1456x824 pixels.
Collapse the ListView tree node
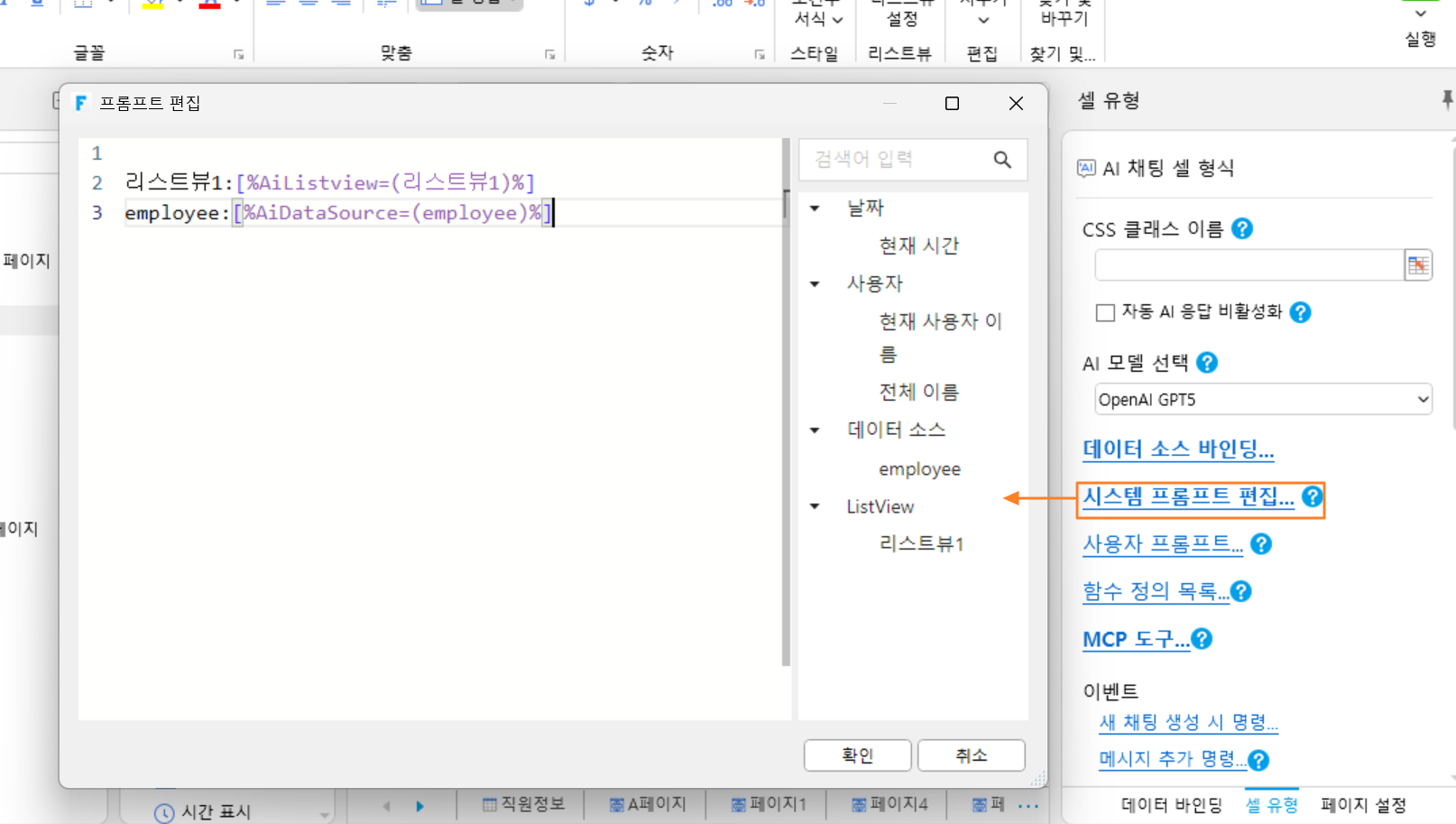click(x=815, y=506)
